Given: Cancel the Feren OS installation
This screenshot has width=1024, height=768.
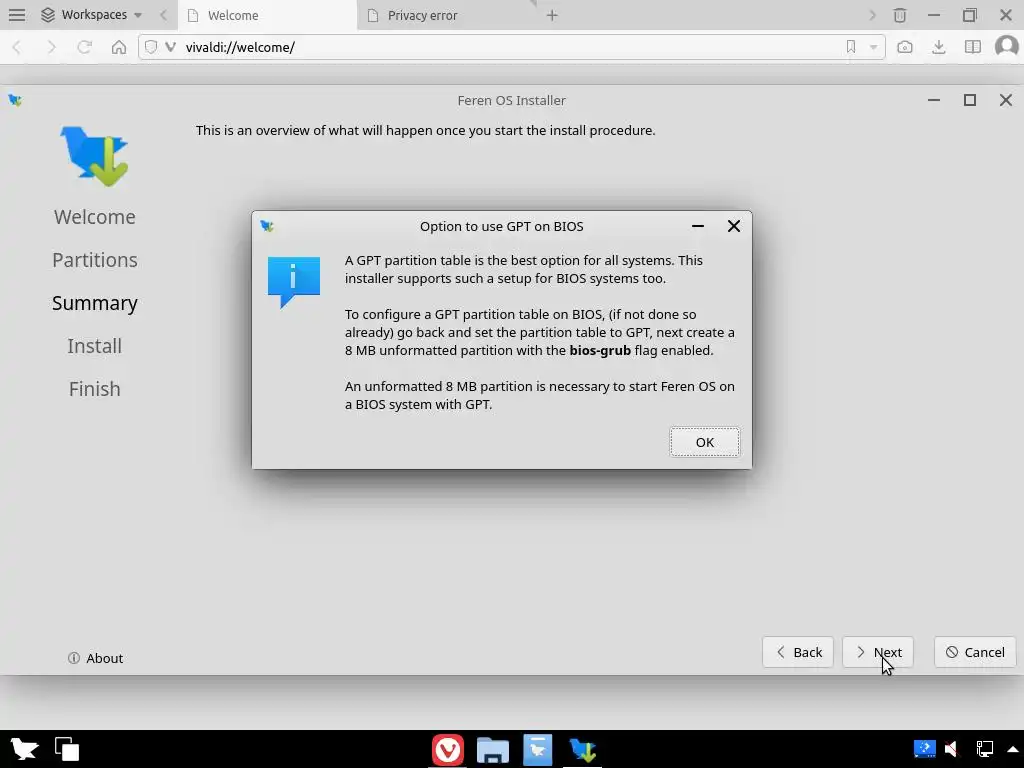Looking at the screenshot, I should (x=975, y=652).
